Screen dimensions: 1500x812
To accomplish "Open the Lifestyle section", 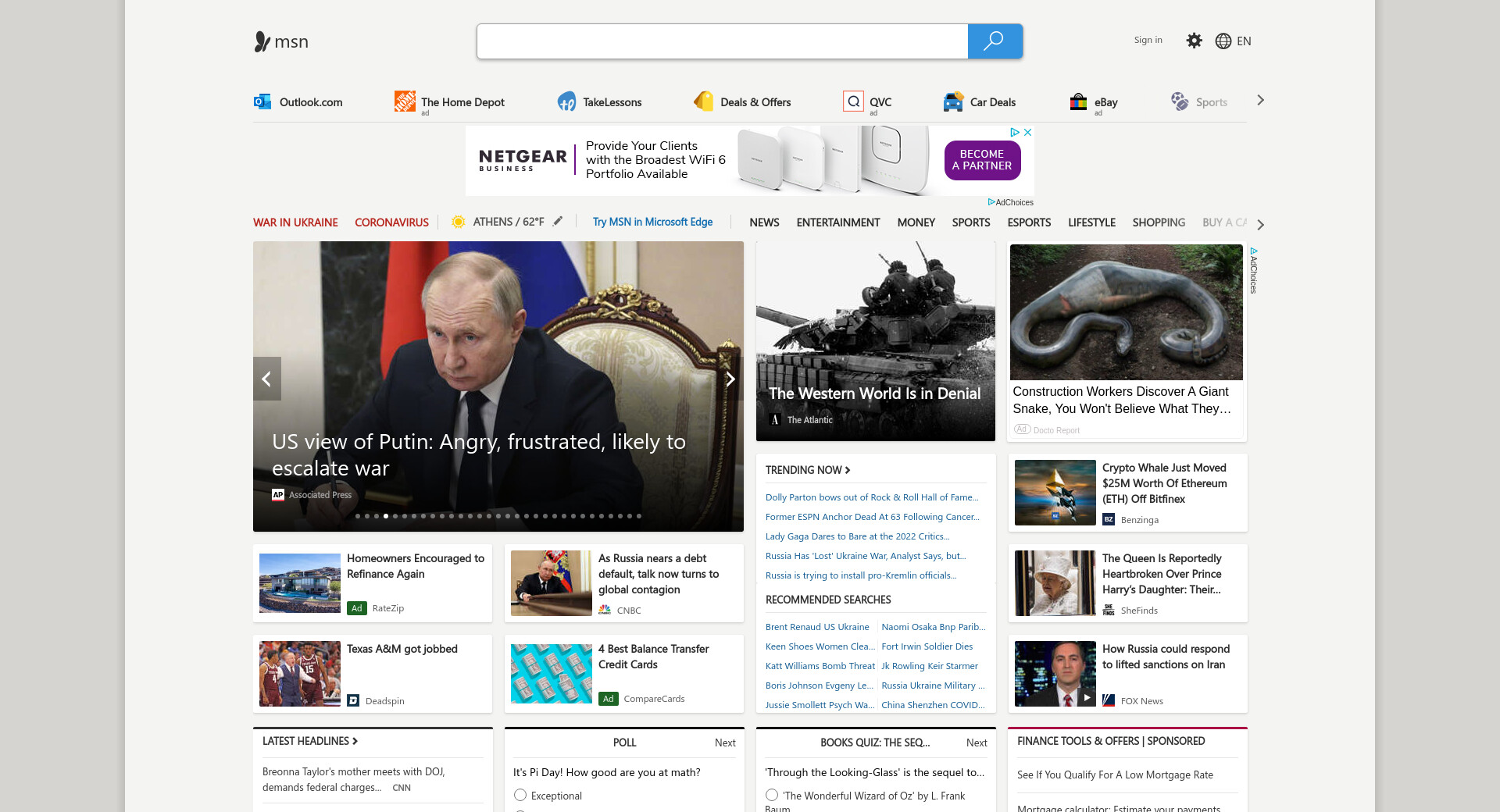I will tap(1091, 223).
